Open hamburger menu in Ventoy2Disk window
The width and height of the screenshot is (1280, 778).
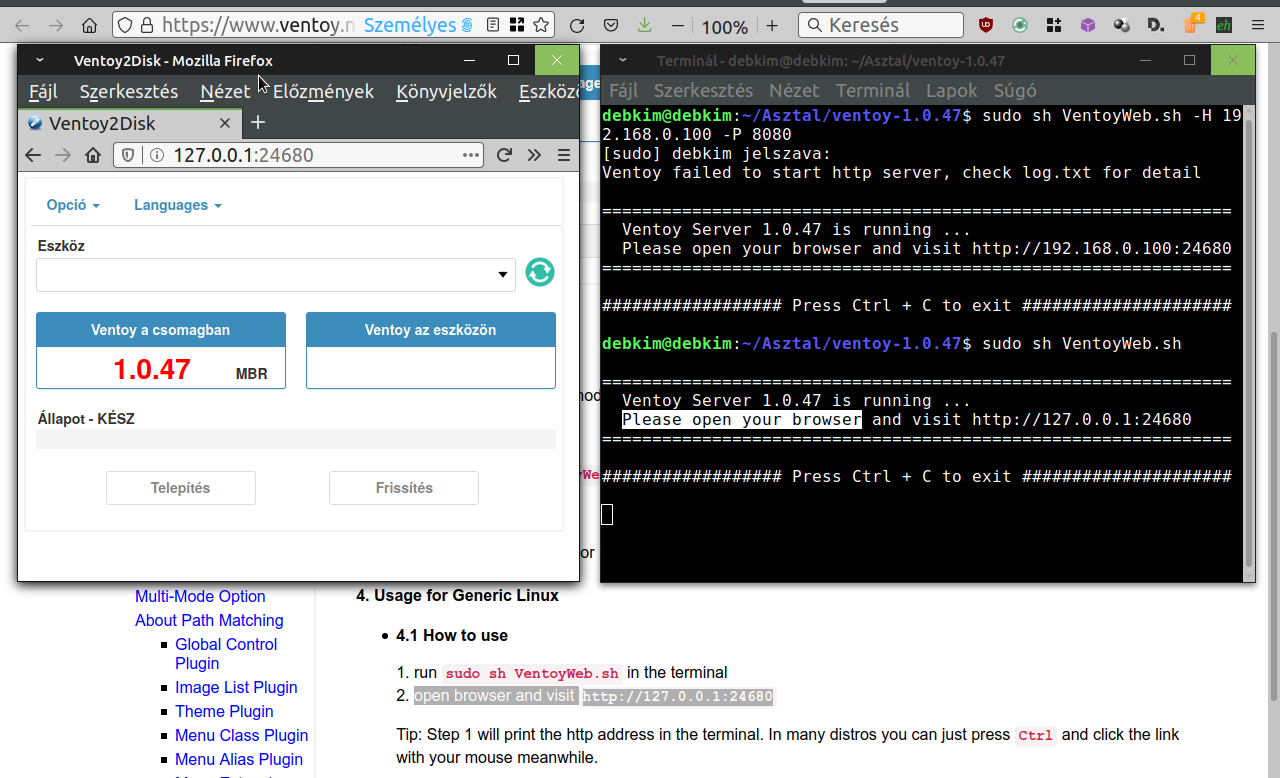pyautogui.click(x=563, y=155)
